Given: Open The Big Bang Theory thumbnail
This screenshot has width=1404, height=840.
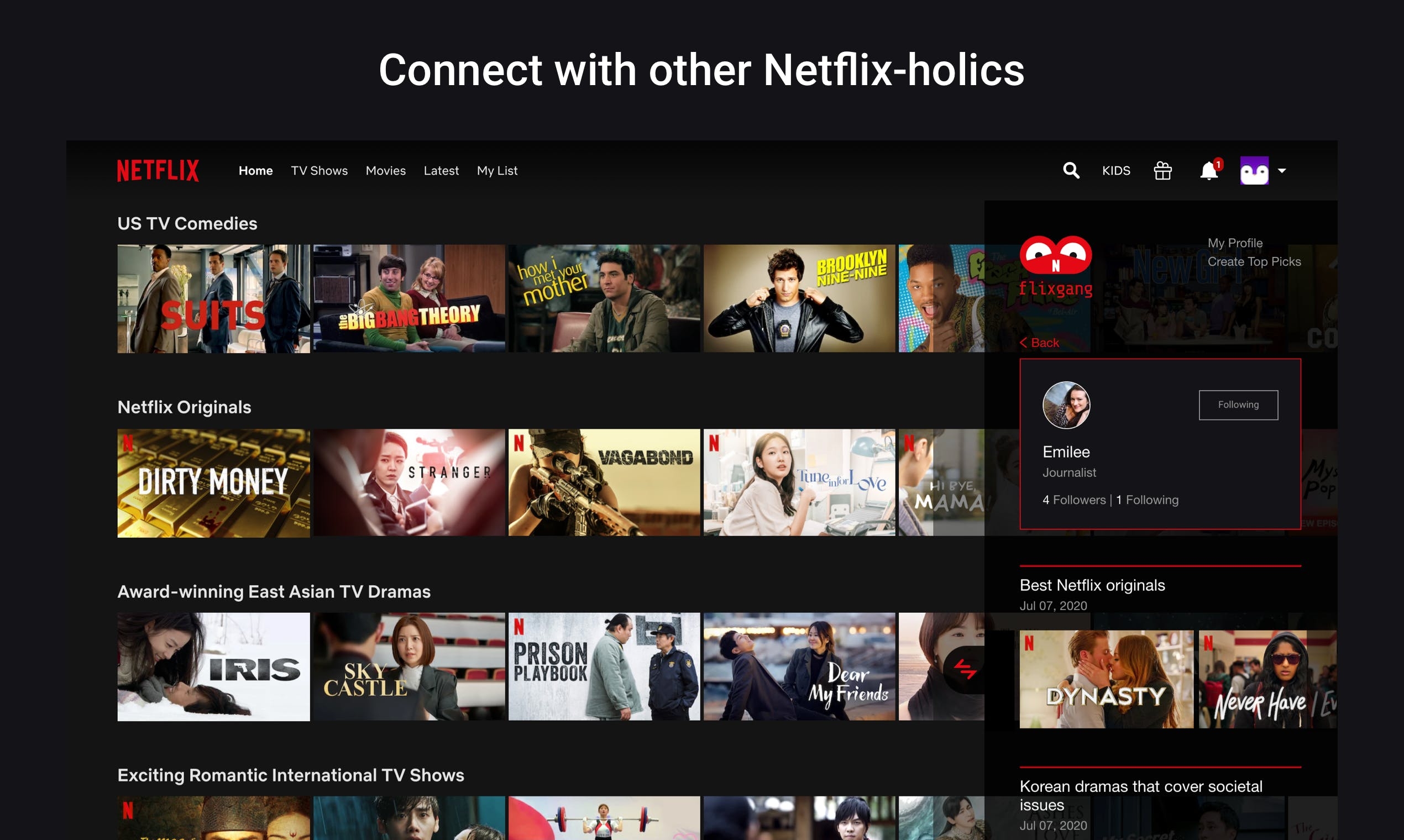Looking at the screenshot, I should pyautogui.click(x=408, y=299).
